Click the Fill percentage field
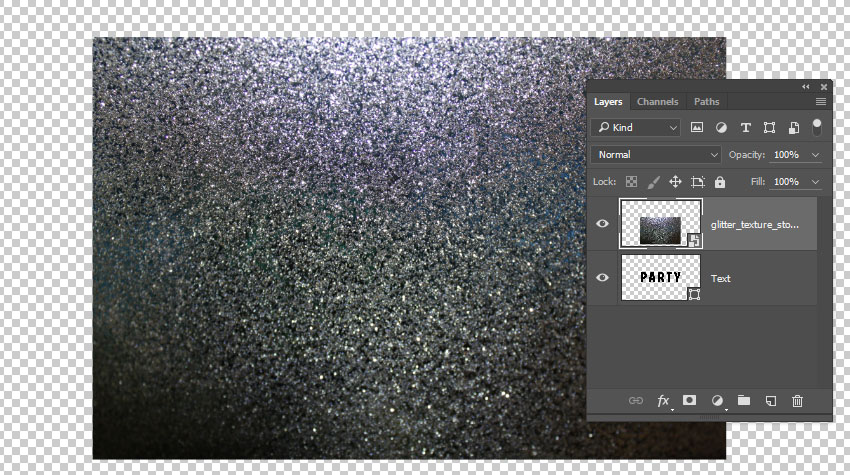 point(787,182)
